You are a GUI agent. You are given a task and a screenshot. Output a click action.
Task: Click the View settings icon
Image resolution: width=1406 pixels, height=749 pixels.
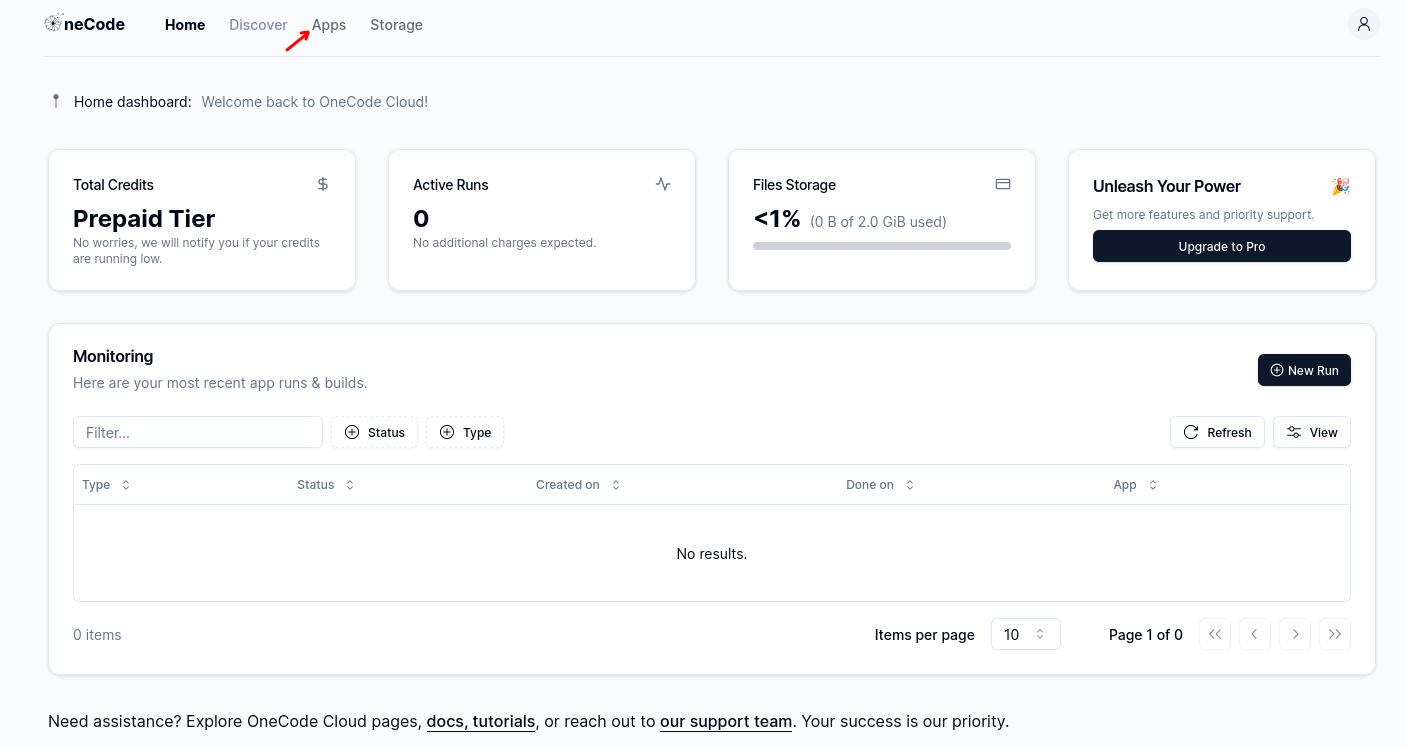point(1294,431)
